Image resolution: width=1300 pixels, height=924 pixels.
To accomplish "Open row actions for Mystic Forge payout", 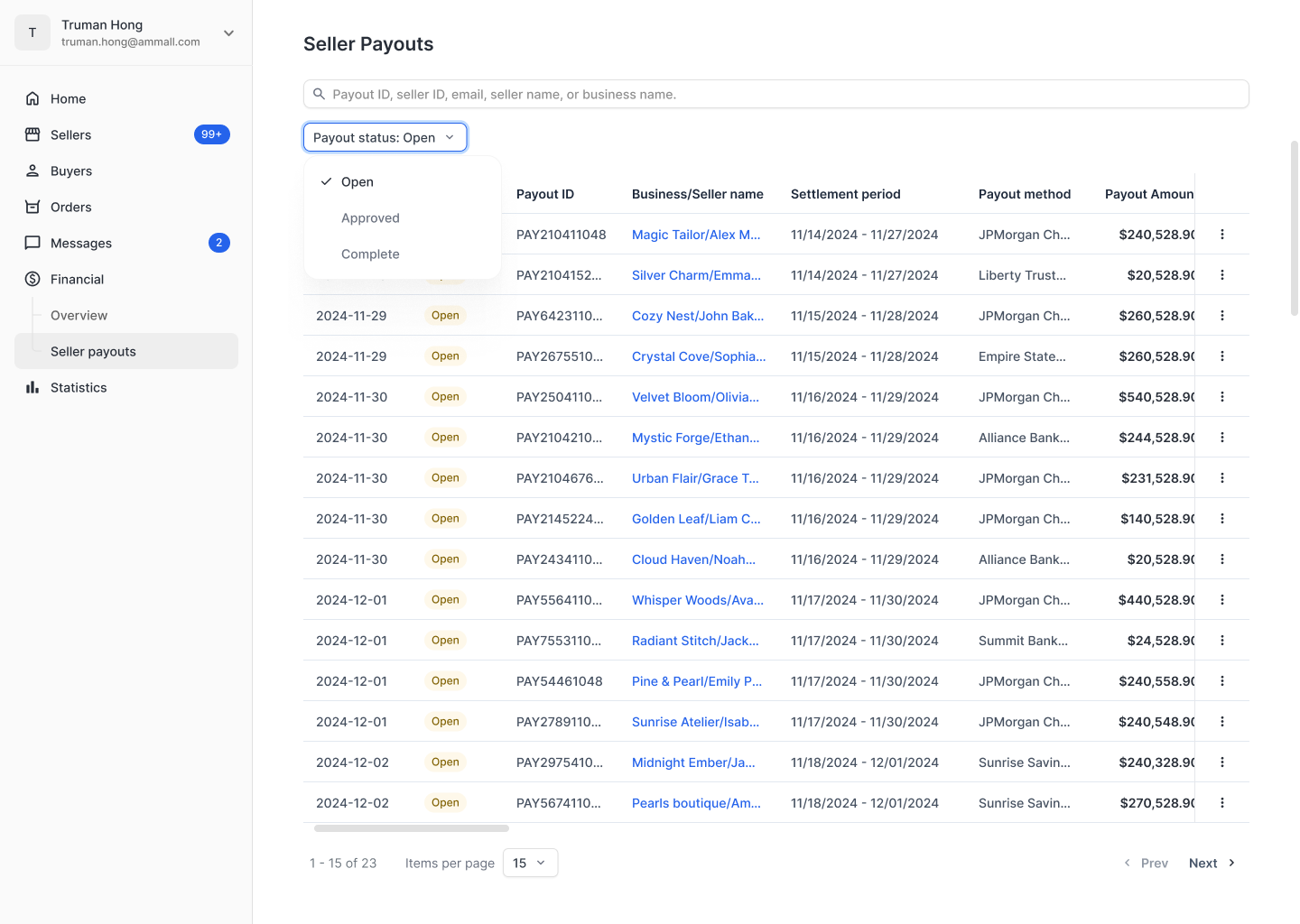I will 1222,438.
